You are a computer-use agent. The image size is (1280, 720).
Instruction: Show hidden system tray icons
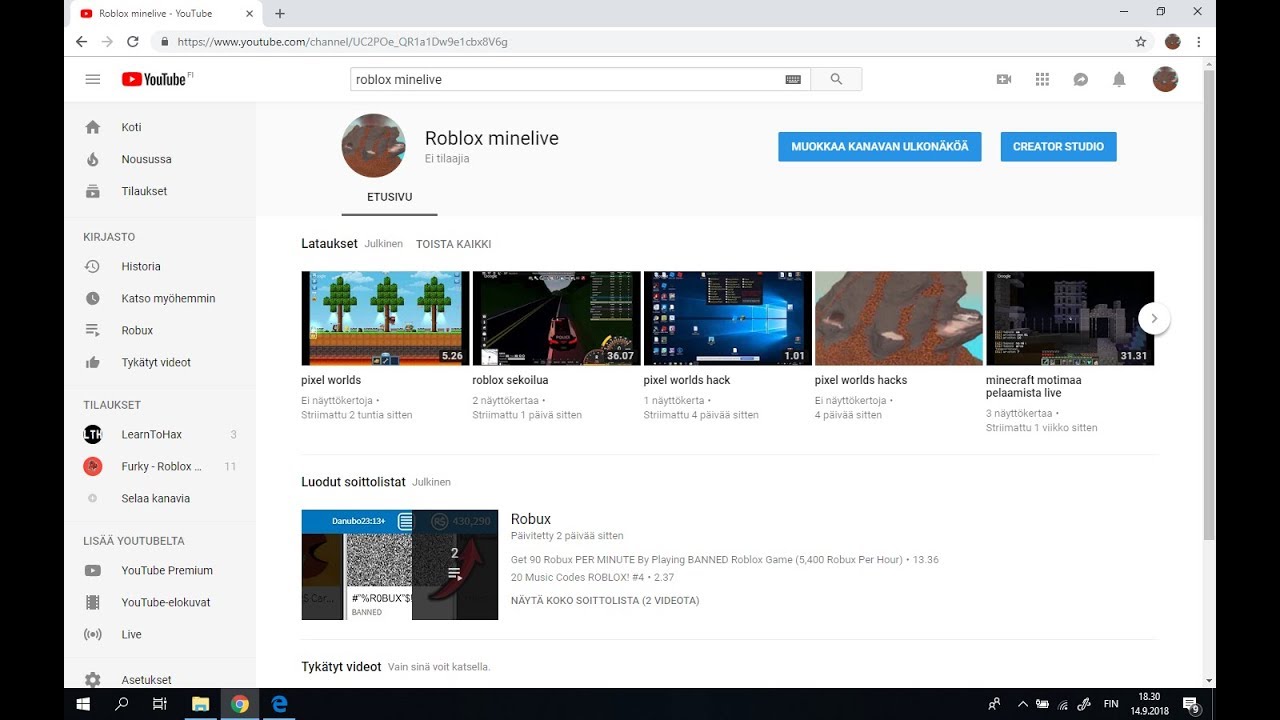[x=1022, y=704]
